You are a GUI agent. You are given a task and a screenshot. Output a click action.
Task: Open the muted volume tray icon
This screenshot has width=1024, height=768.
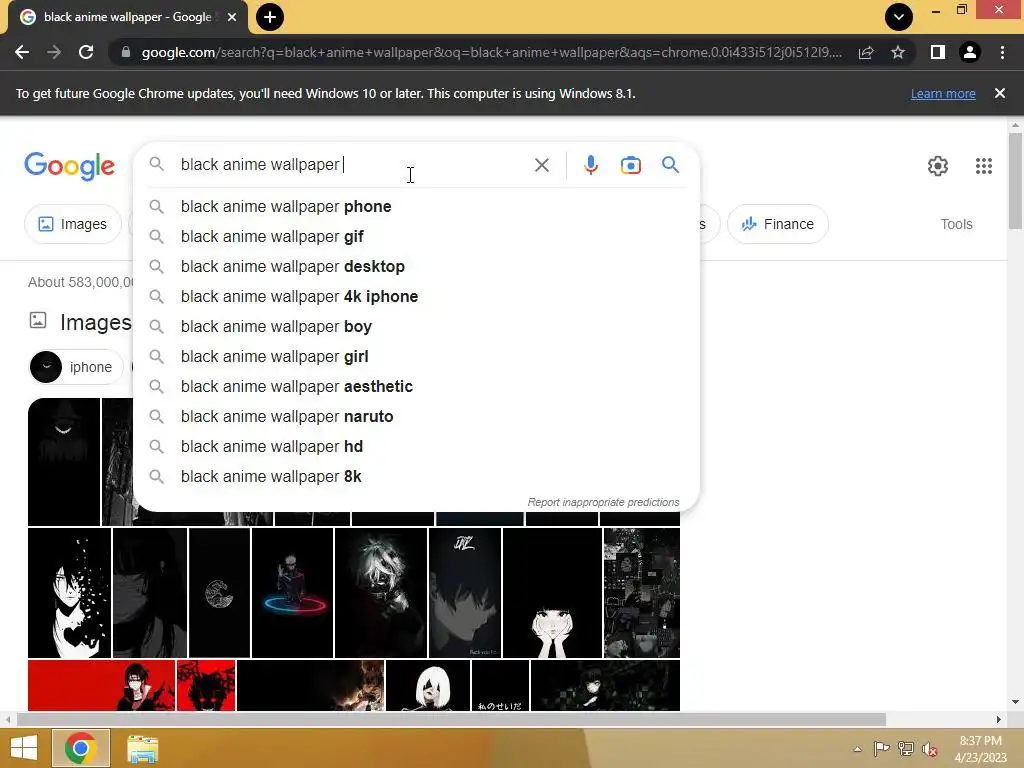930,749
